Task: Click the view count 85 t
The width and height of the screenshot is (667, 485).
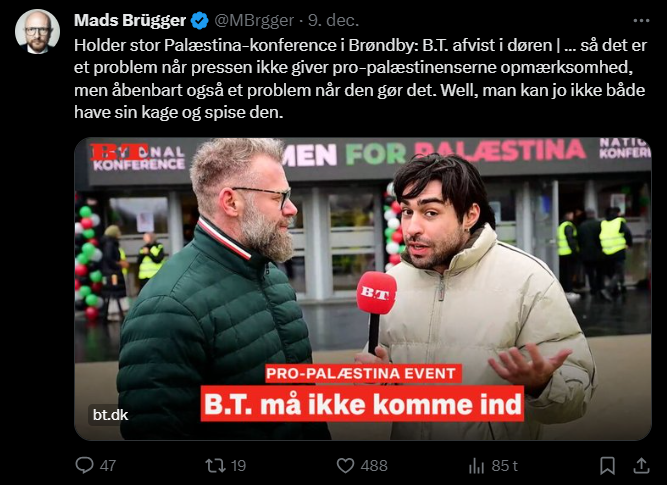Action: 505,465
